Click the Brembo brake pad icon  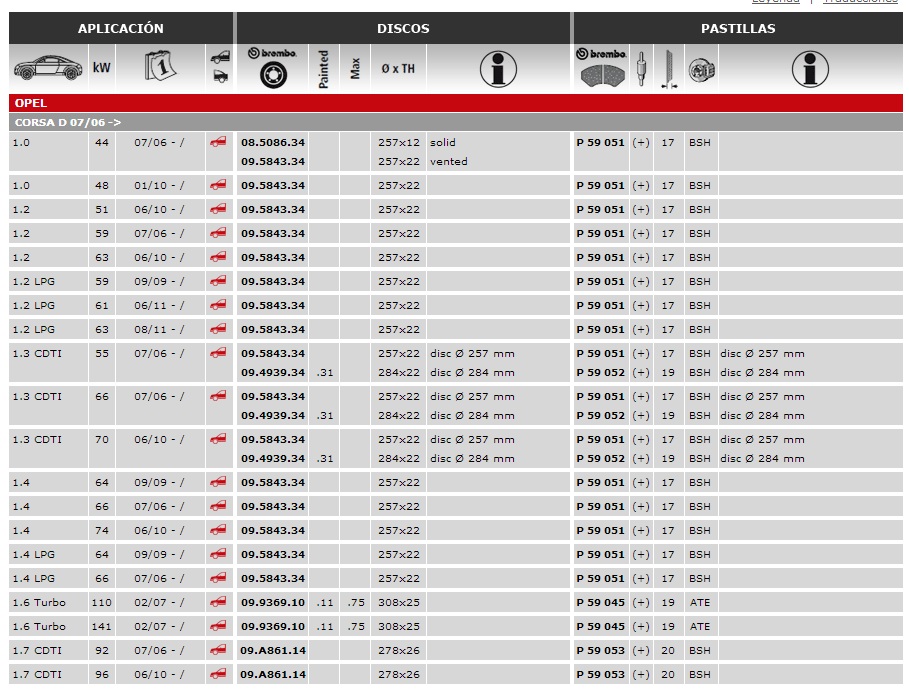pos(603,68)
